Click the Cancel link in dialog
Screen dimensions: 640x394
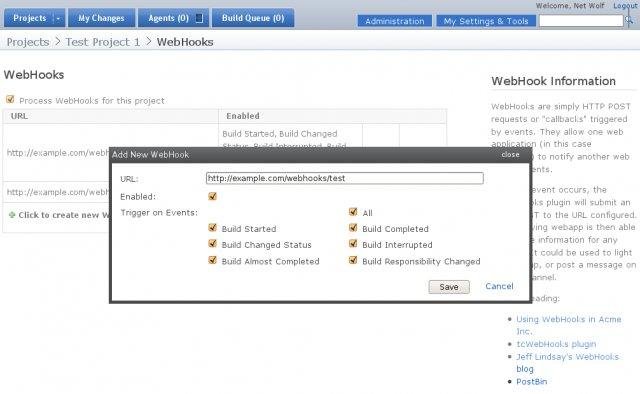[x=499, y=286]
